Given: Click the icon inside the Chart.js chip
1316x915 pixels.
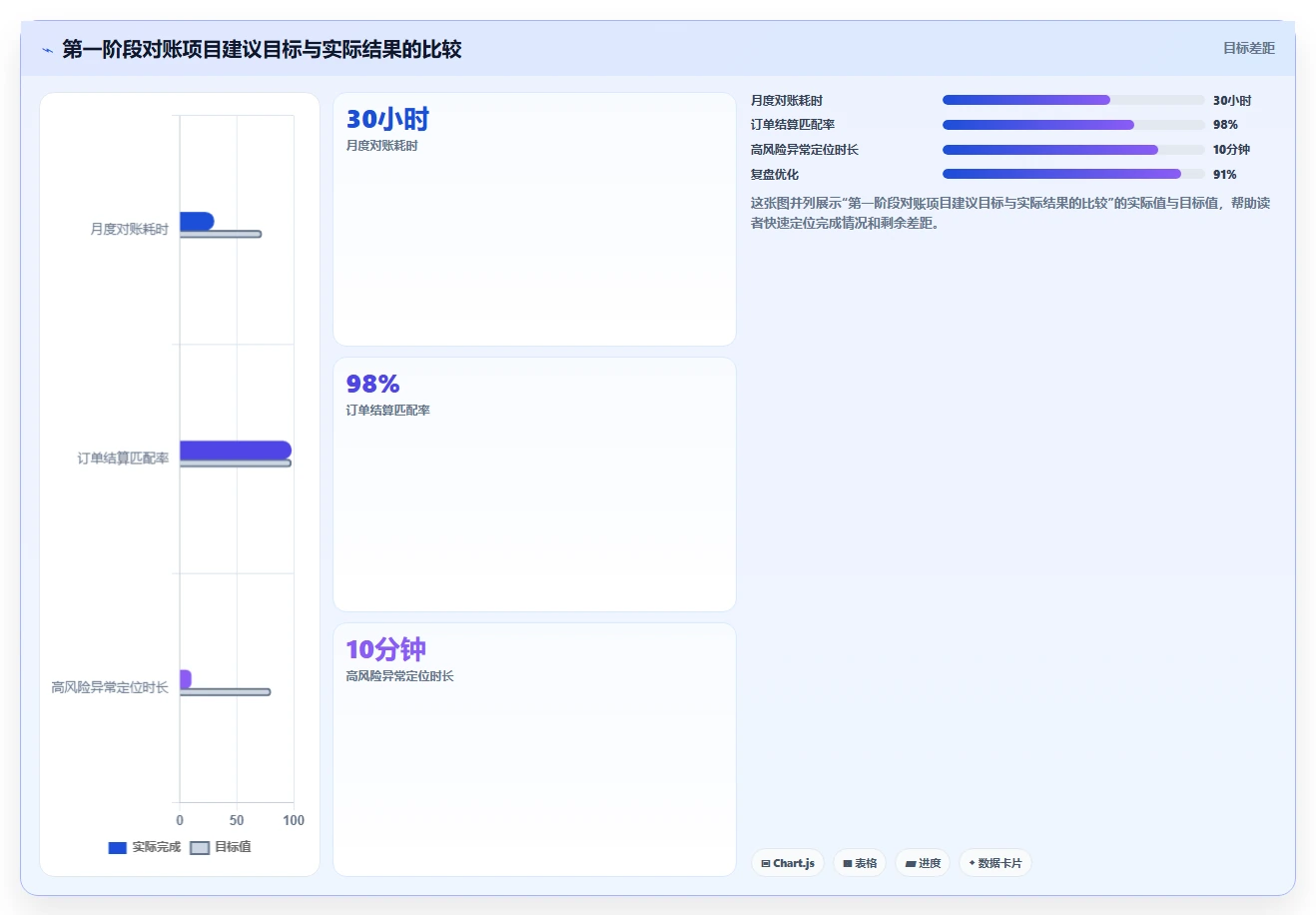Looking at the screenshot, I should click(x=766, y=864).
